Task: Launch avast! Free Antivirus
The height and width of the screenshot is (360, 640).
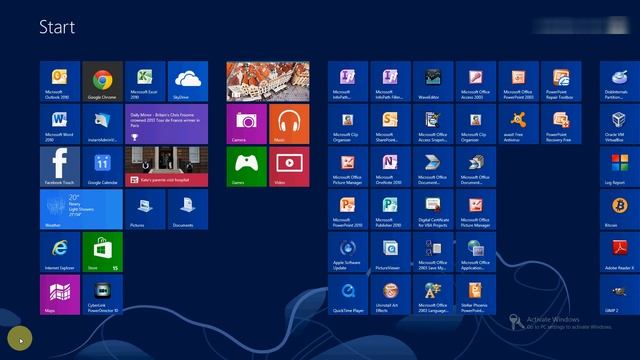Action: tap(518, 124)
